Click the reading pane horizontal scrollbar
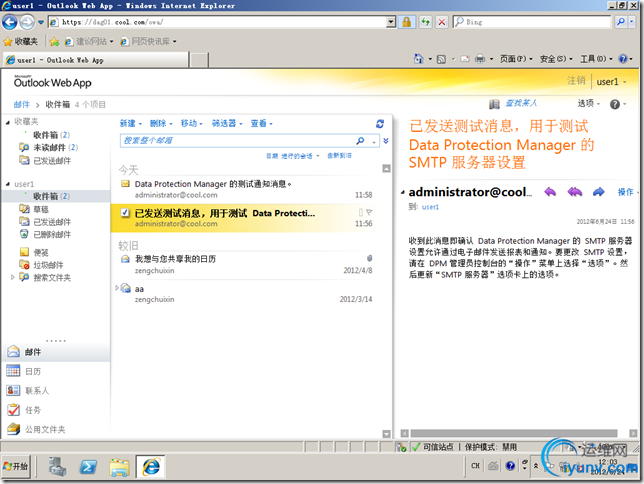 pos(513,433)
